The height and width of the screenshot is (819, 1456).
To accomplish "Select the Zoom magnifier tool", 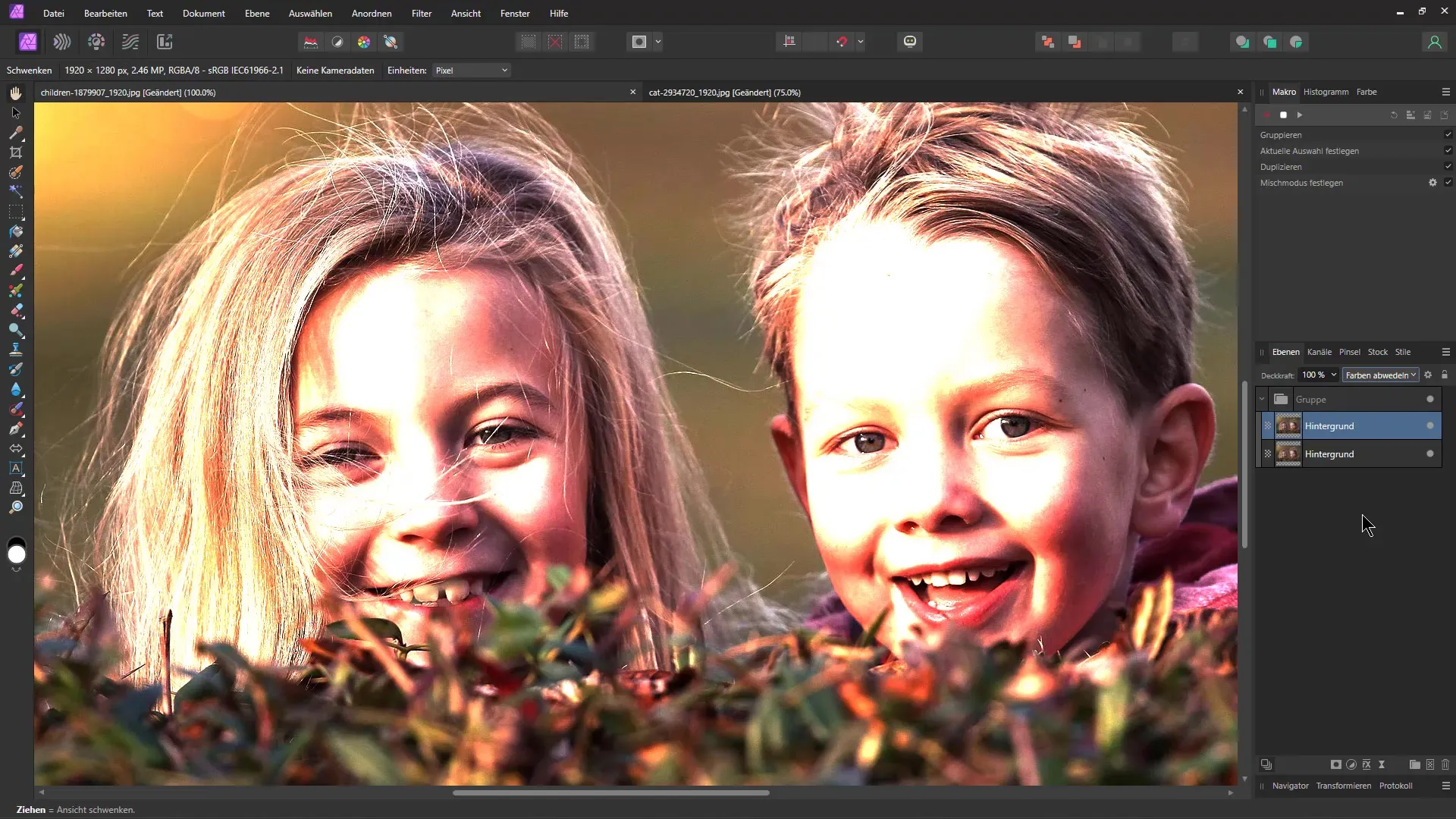I will [16, 507].
